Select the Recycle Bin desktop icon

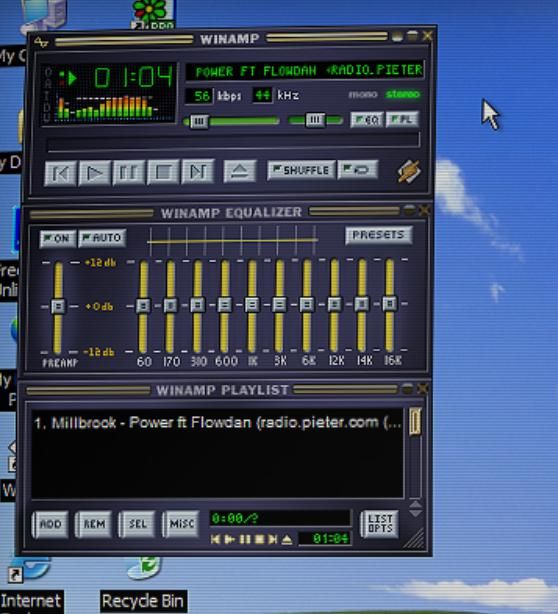(x=143, y=583)
